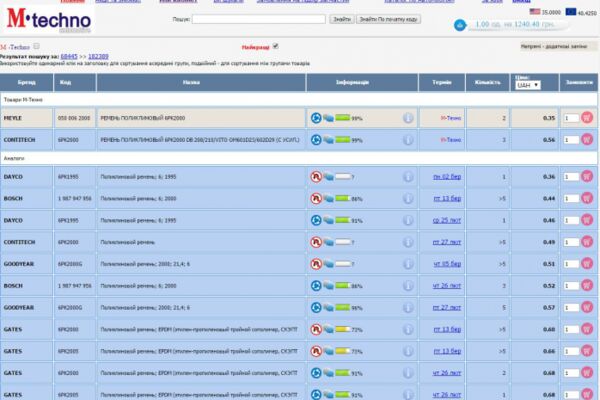Image resolution: width=600 pixels, height=400 pixels.
Task: Click chat bubbles icon in MEYLE row
Action: [x=328, y=118]
